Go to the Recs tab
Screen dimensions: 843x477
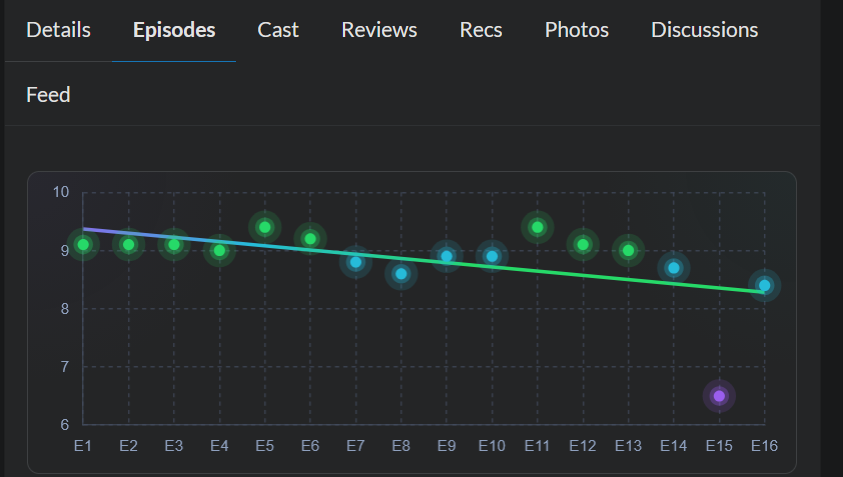(481, 30)
